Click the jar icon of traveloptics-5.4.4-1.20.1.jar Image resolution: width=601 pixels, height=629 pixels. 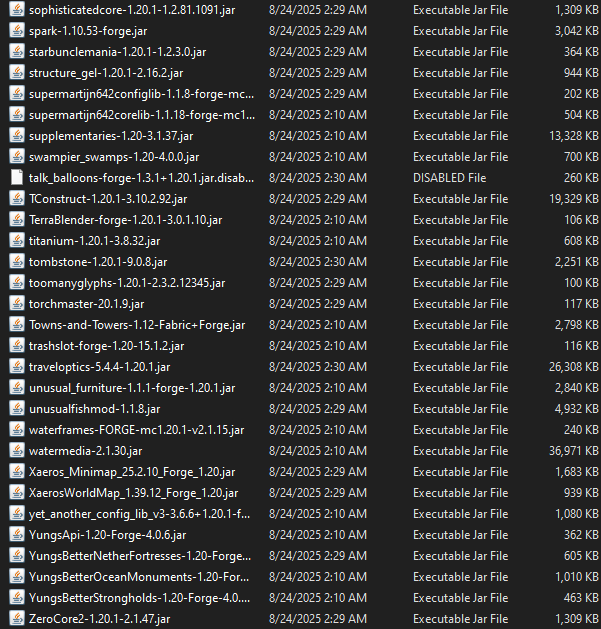coord(17,367)
